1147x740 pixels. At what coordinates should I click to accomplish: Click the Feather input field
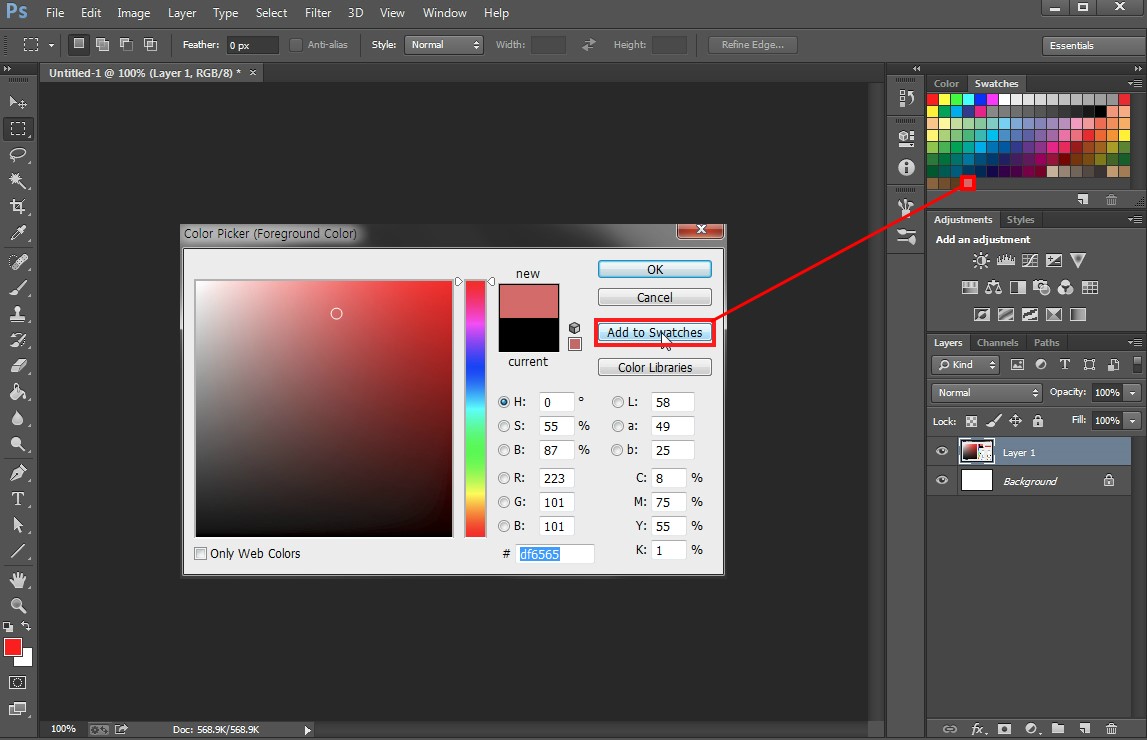pos(252,45)
